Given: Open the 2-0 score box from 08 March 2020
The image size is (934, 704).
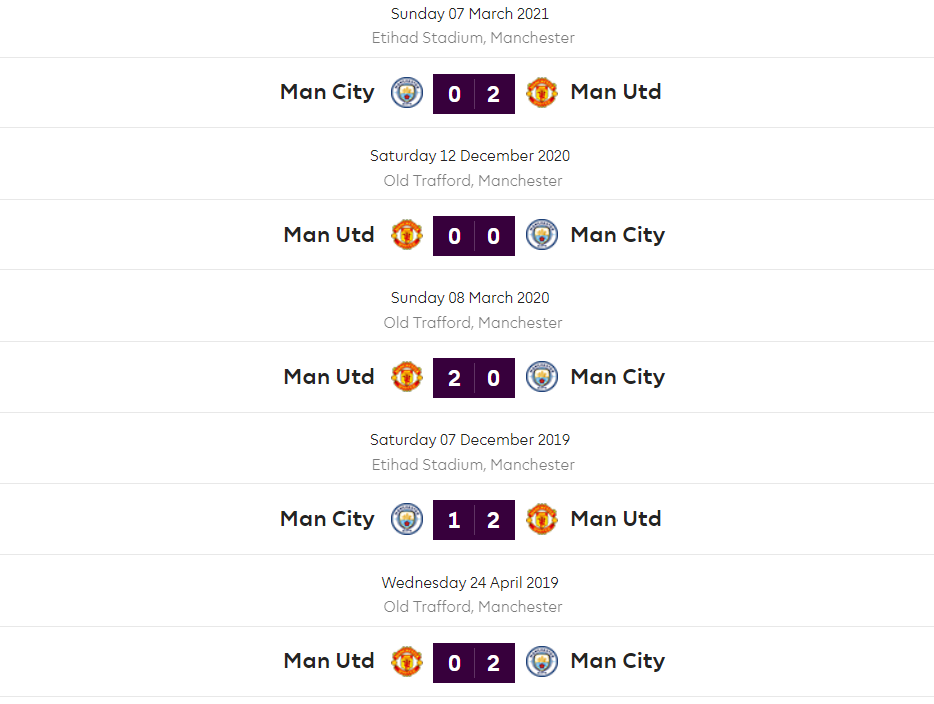Looking at the screenshot, I should (474, 378).
